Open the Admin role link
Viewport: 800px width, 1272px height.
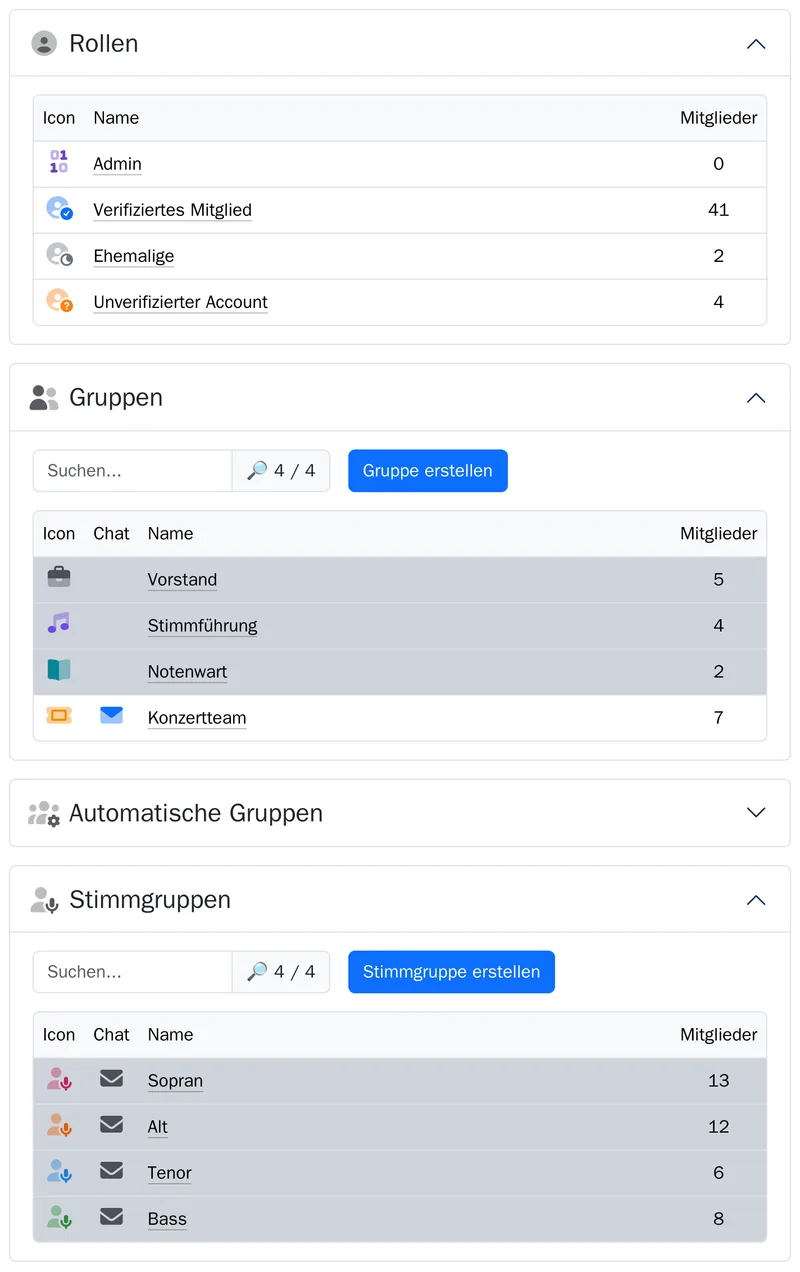pos(117,164)
